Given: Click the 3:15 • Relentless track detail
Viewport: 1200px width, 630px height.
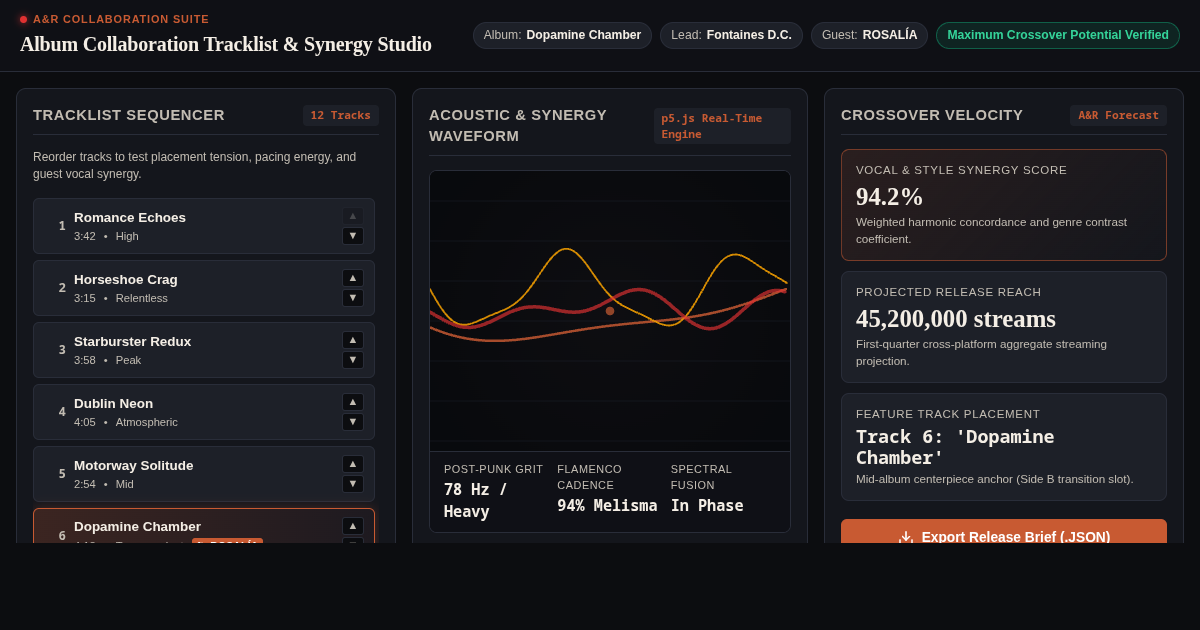Looking at the screenshot, I should coord(121,298).
